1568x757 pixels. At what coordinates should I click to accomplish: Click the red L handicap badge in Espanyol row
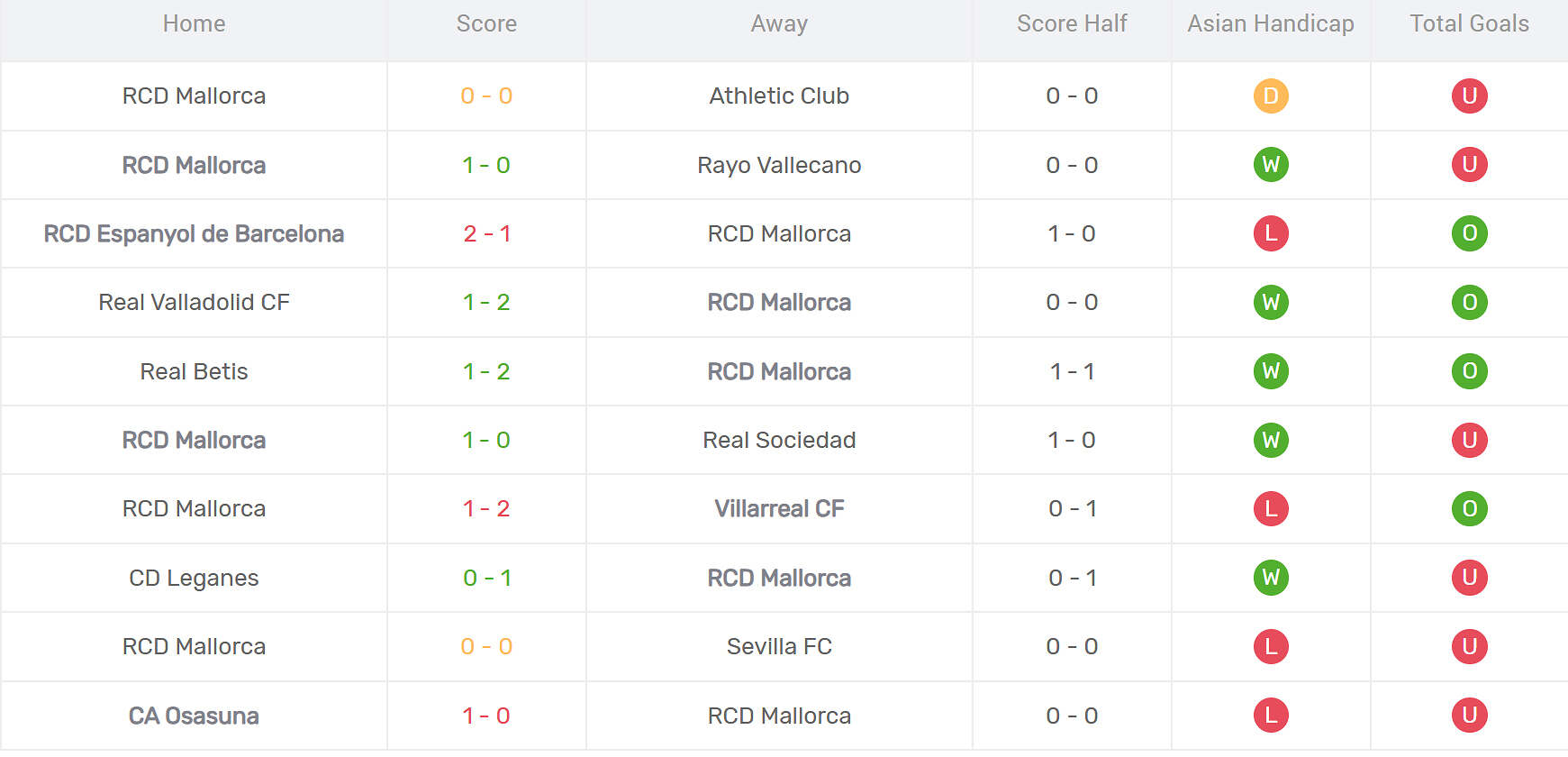coord(1271,233)
